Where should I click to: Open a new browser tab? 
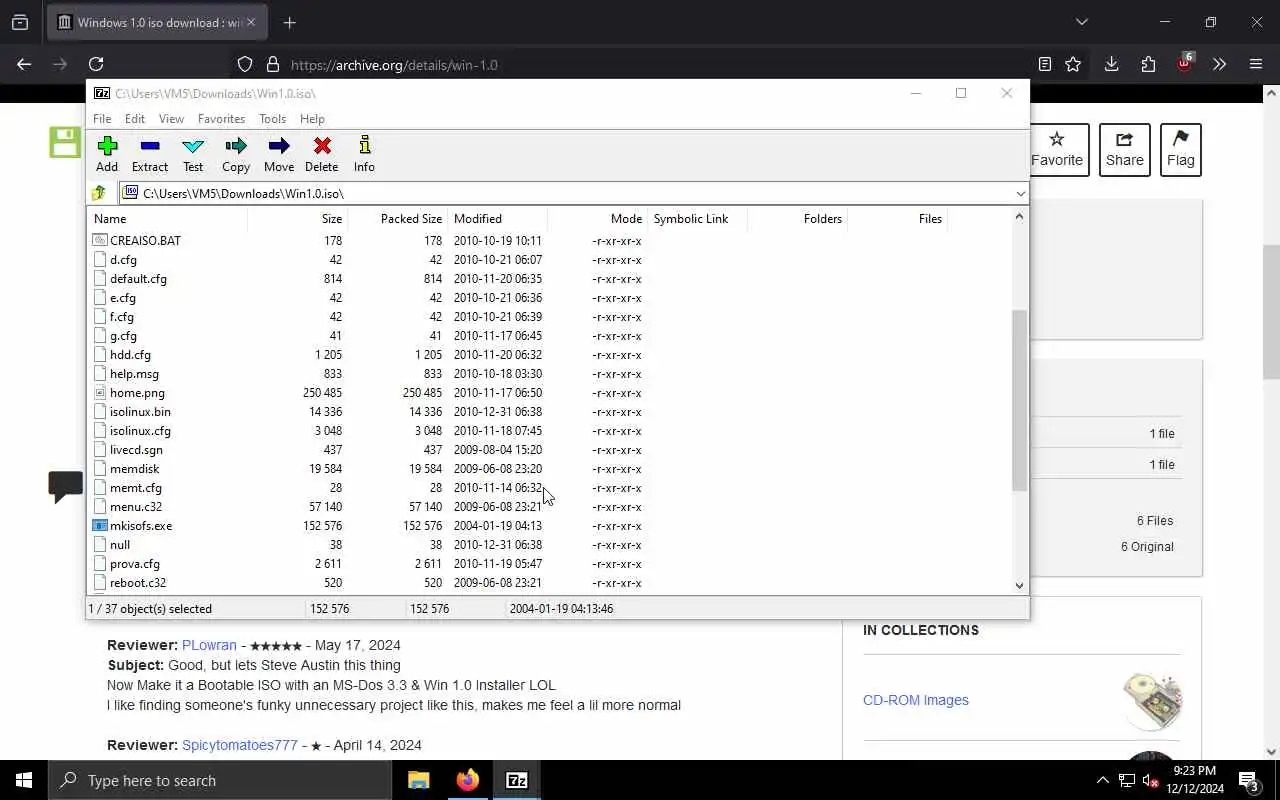point(289,22)
